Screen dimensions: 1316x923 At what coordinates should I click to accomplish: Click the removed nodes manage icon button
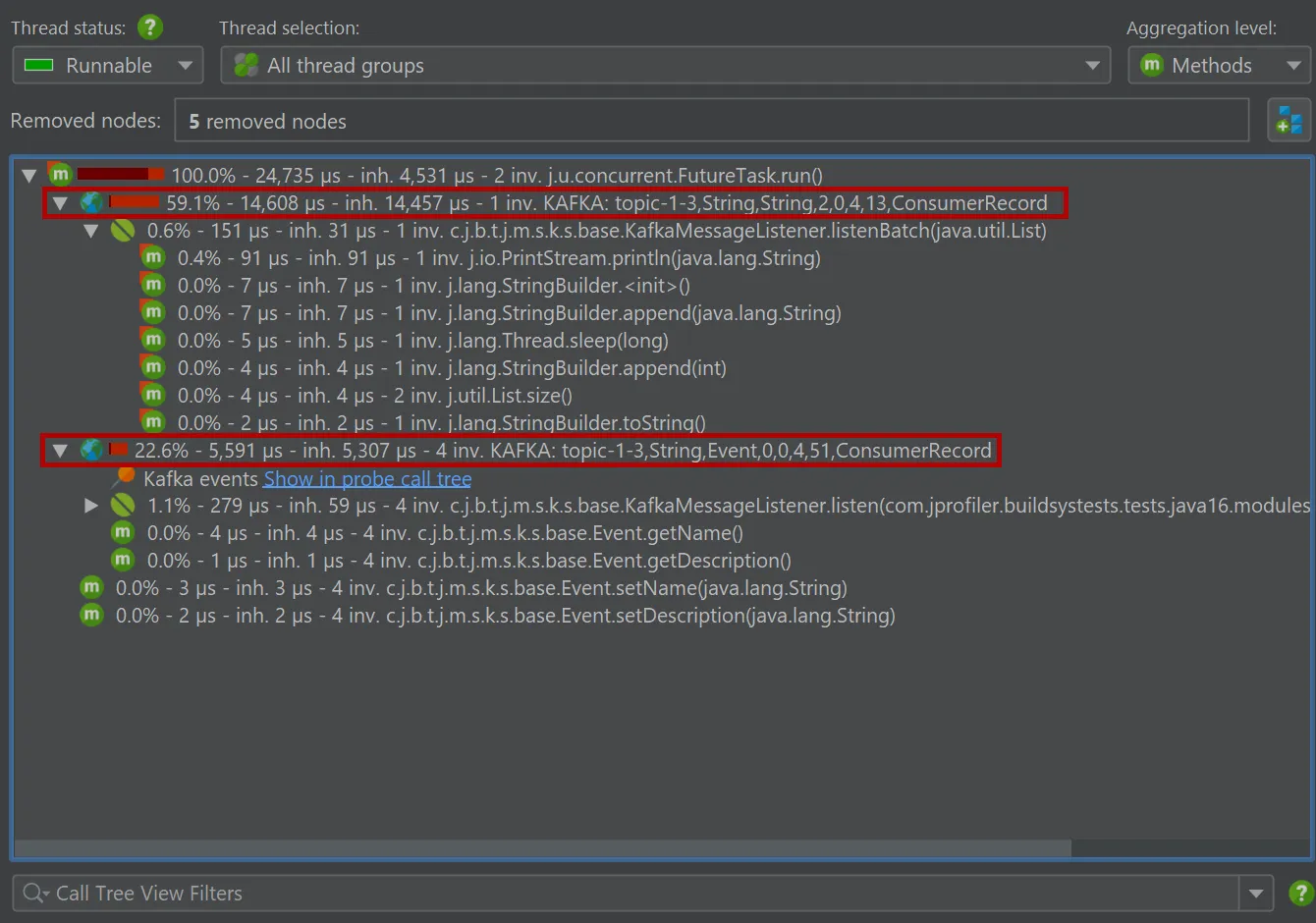pos(1289,121)
